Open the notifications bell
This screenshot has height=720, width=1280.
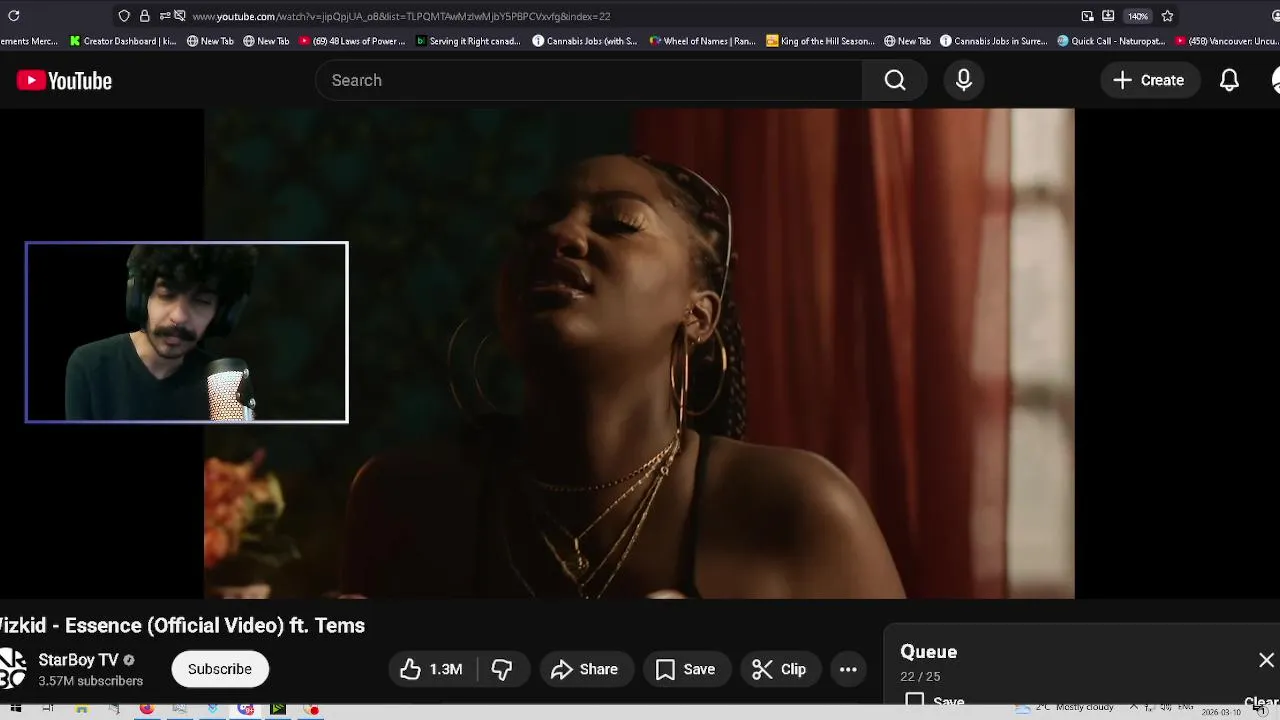click(x=1230, y=80)
